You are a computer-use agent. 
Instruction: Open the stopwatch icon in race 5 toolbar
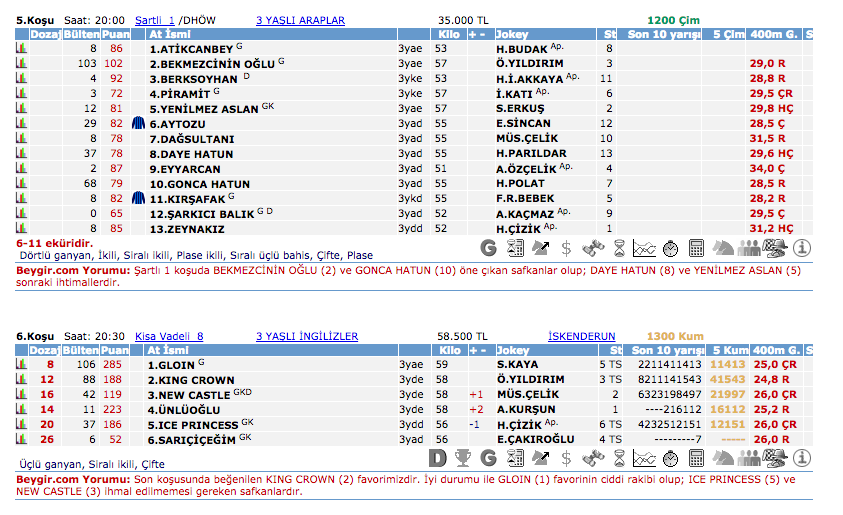pyautogui.click(x=671, y=247)
